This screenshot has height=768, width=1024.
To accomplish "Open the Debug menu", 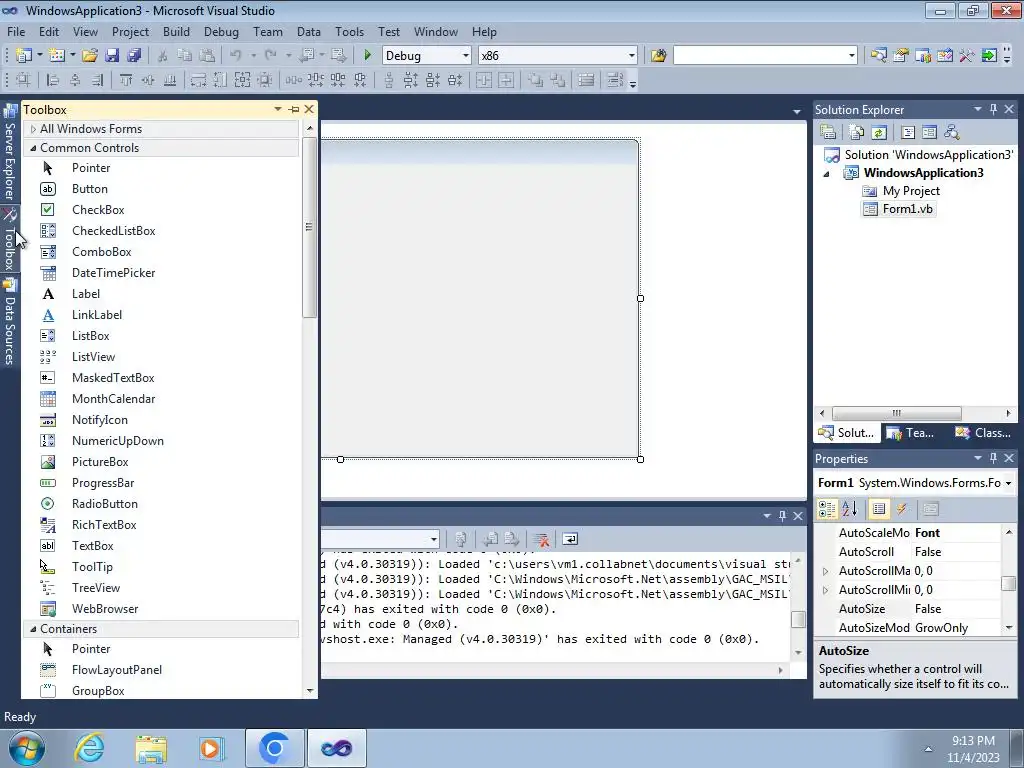I will click(x=221, y=31).
